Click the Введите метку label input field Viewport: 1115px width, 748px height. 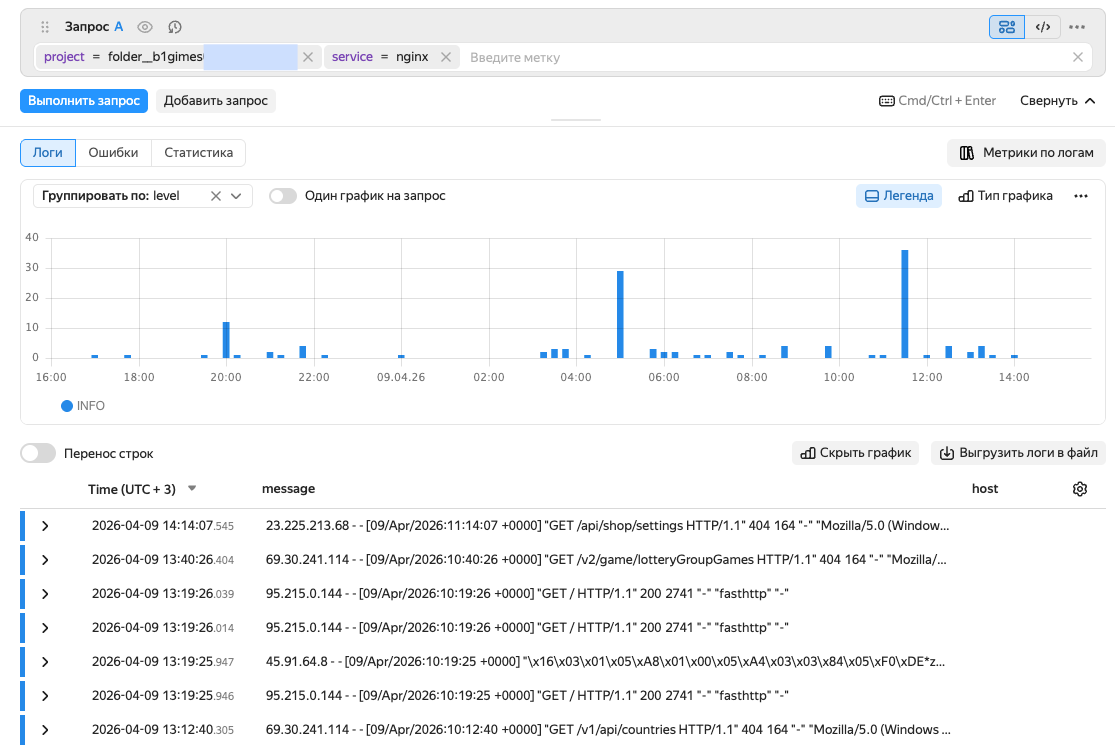pyautogui.click(x=760, y=57)
